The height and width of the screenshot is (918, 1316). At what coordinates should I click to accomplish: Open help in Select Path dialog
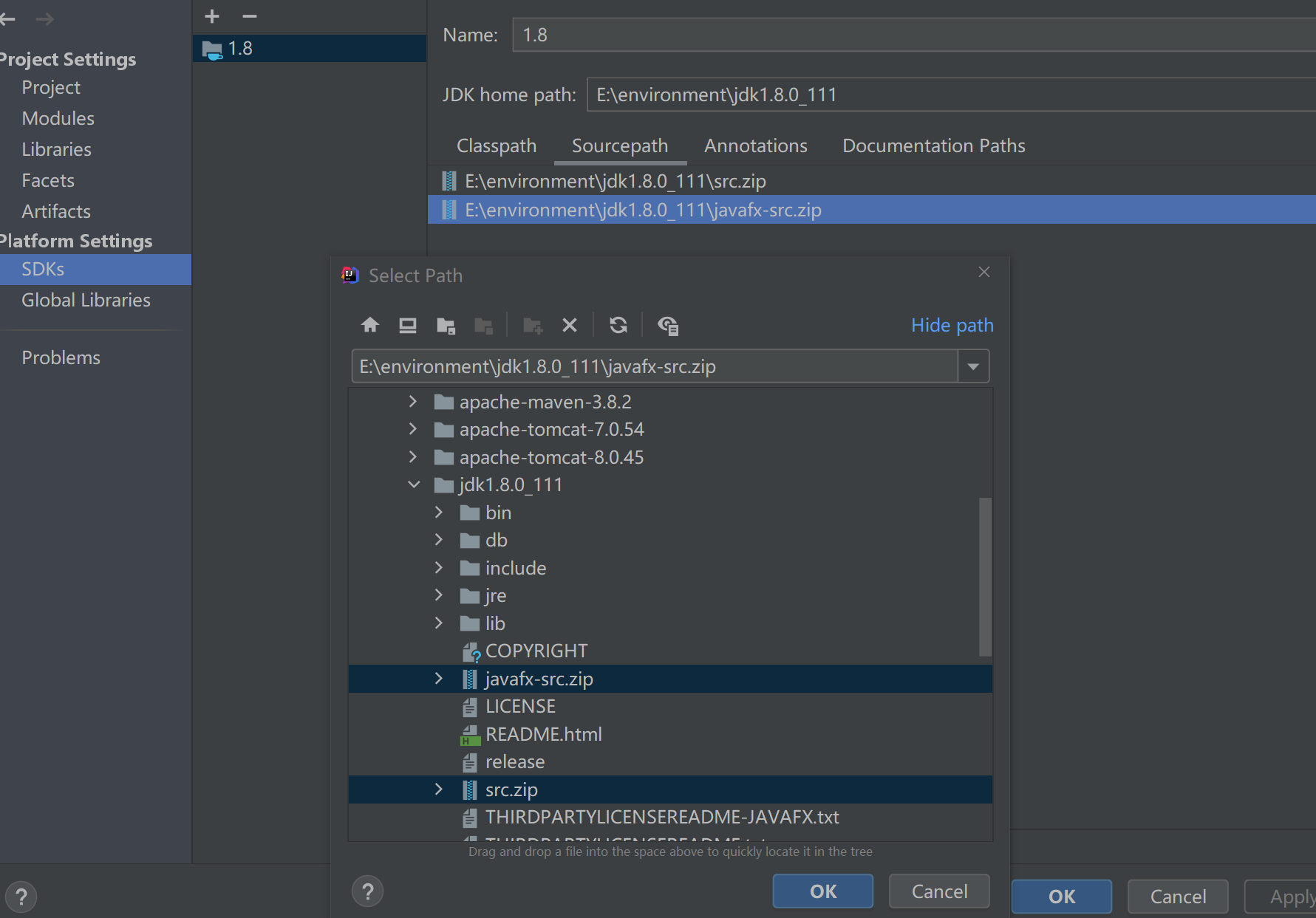pos(368,891)
